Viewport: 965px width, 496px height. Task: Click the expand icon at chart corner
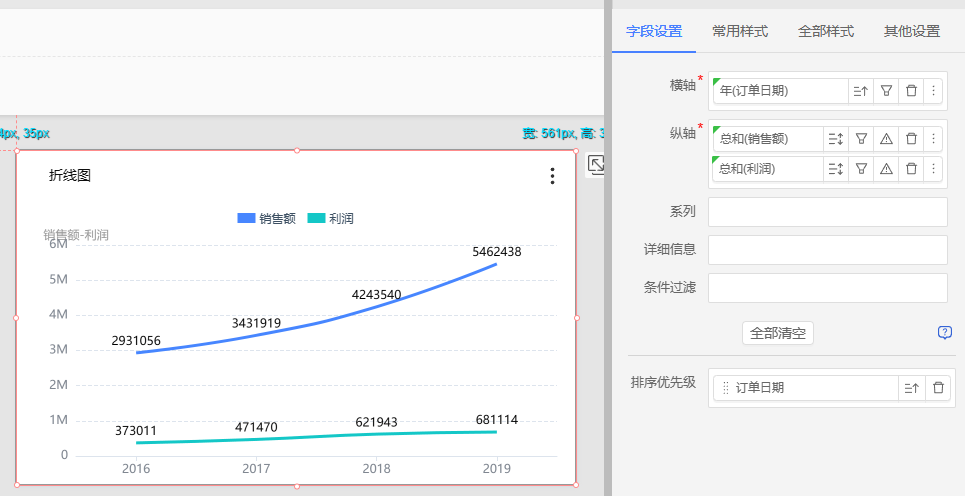click(x=595, y=165)
